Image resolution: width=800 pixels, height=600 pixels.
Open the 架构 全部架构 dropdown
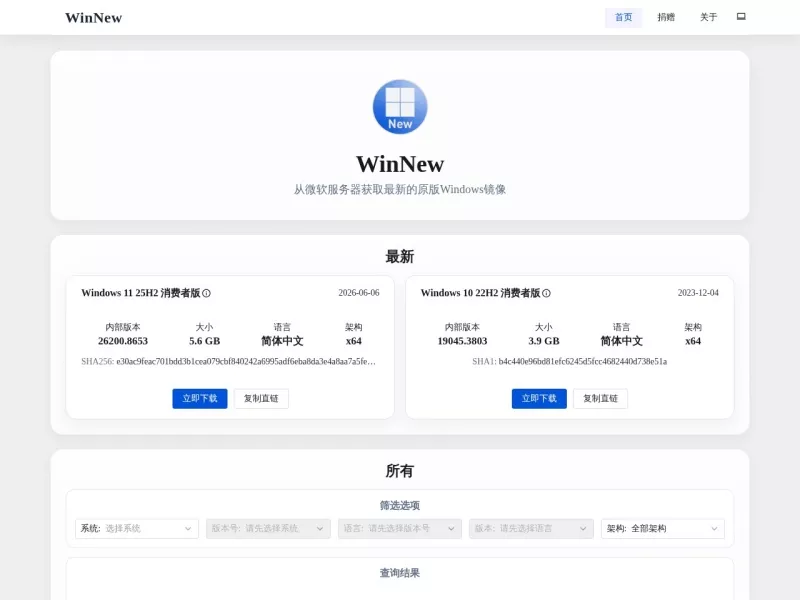coord(663,529)
